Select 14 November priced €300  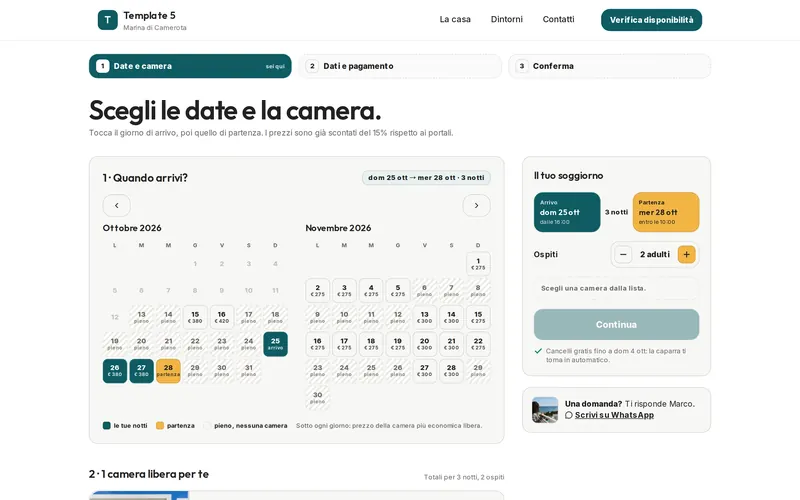coord(451,317)
